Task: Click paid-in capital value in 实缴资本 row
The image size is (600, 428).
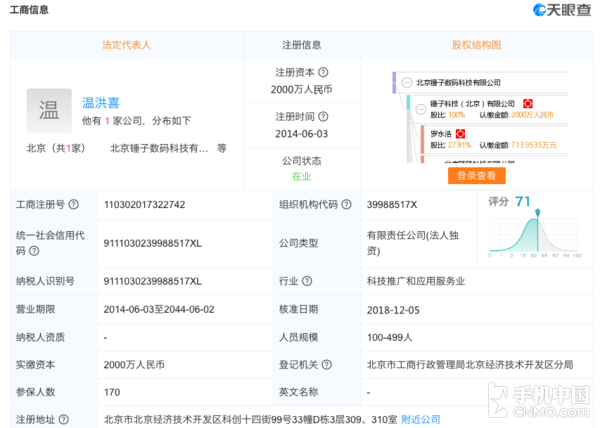Action: (134, 365)
